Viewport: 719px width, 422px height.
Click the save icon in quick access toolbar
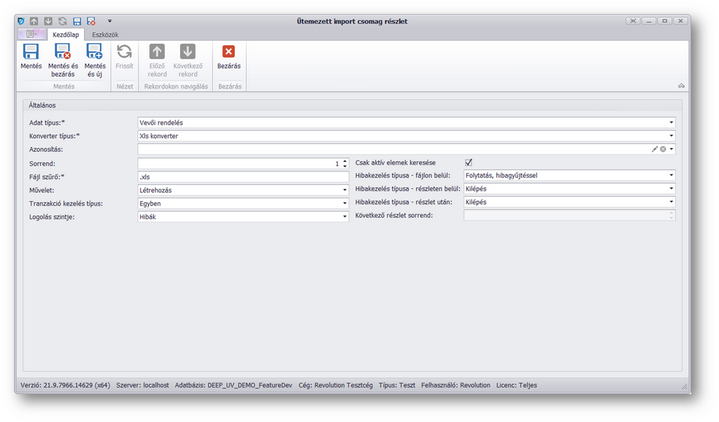pos(77,21)
